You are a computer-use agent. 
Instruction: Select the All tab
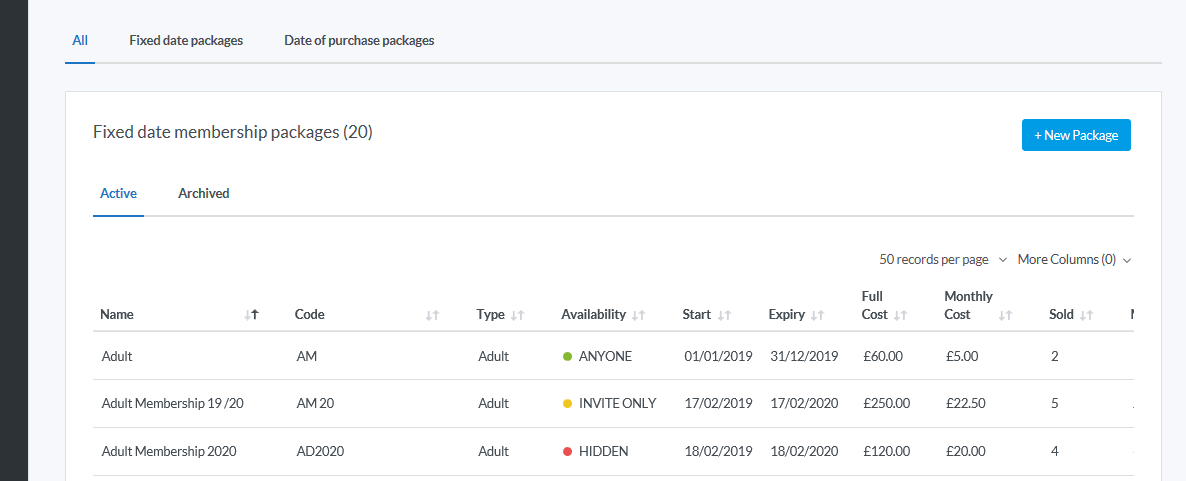pyautogui.click(x=80, y=41)
